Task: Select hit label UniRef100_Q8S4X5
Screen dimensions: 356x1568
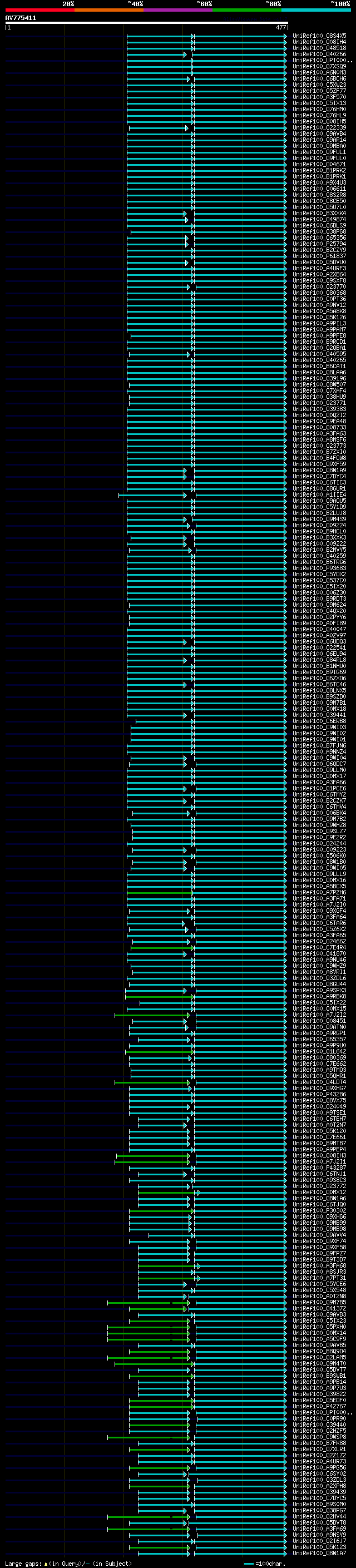Action: 319,36
